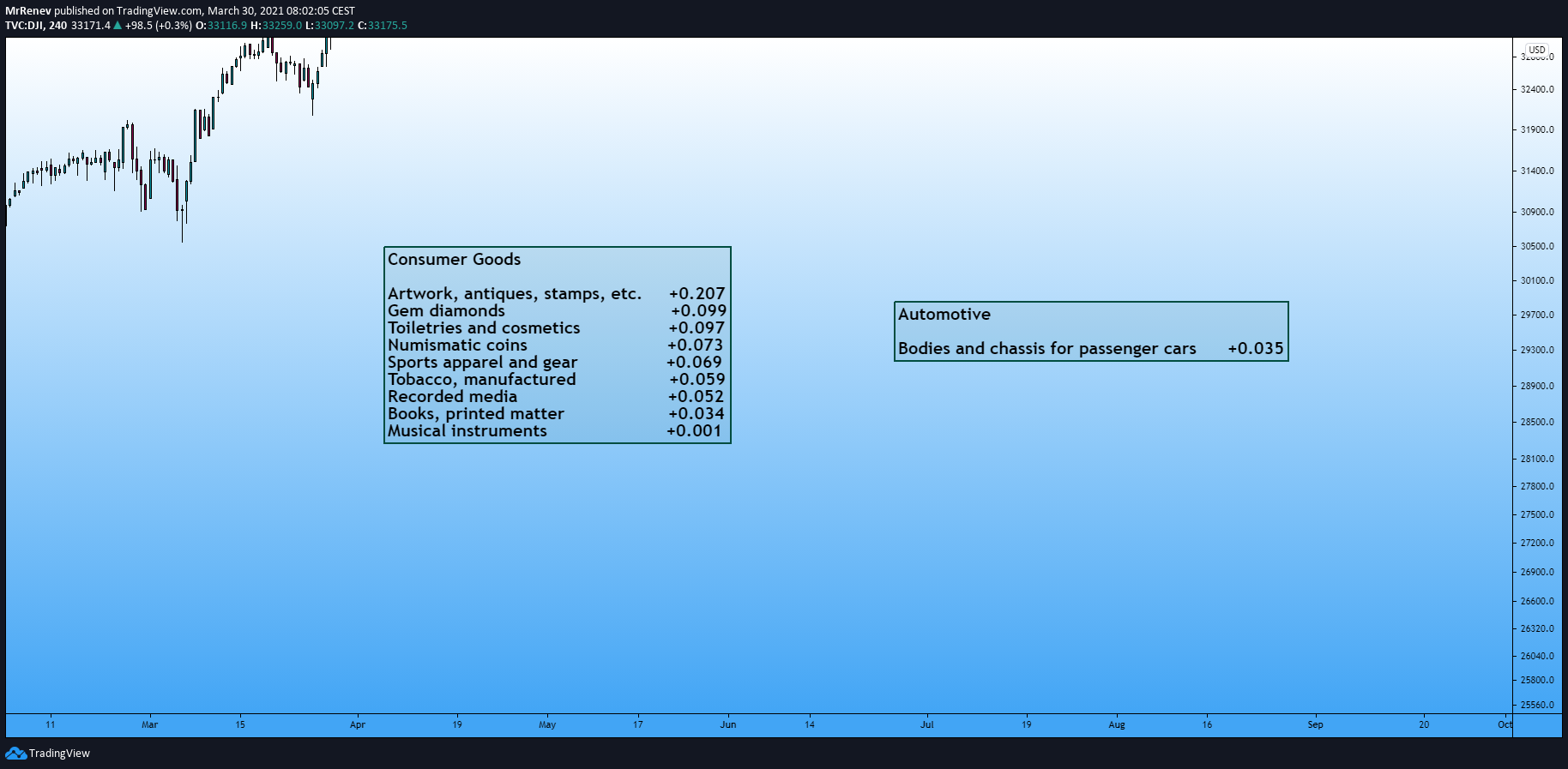Click the +0.035 value
Screen dimensions: 1568x769
coord(1256,349)
